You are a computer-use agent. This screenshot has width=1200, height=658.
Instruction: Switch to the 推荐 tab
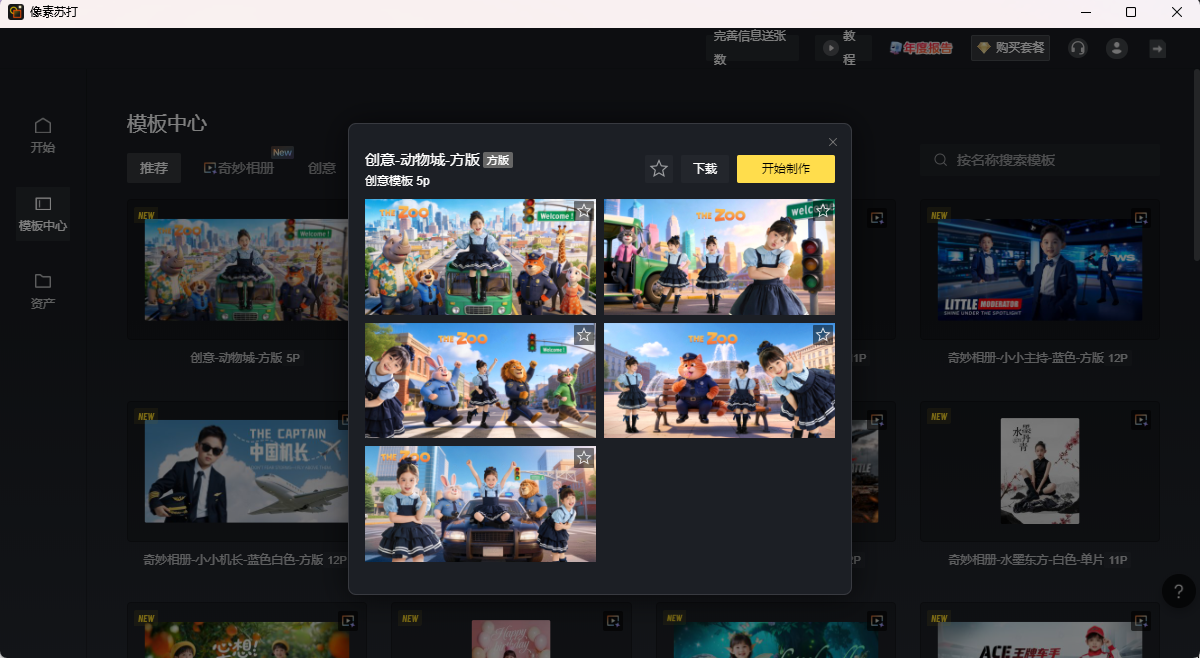154,168
